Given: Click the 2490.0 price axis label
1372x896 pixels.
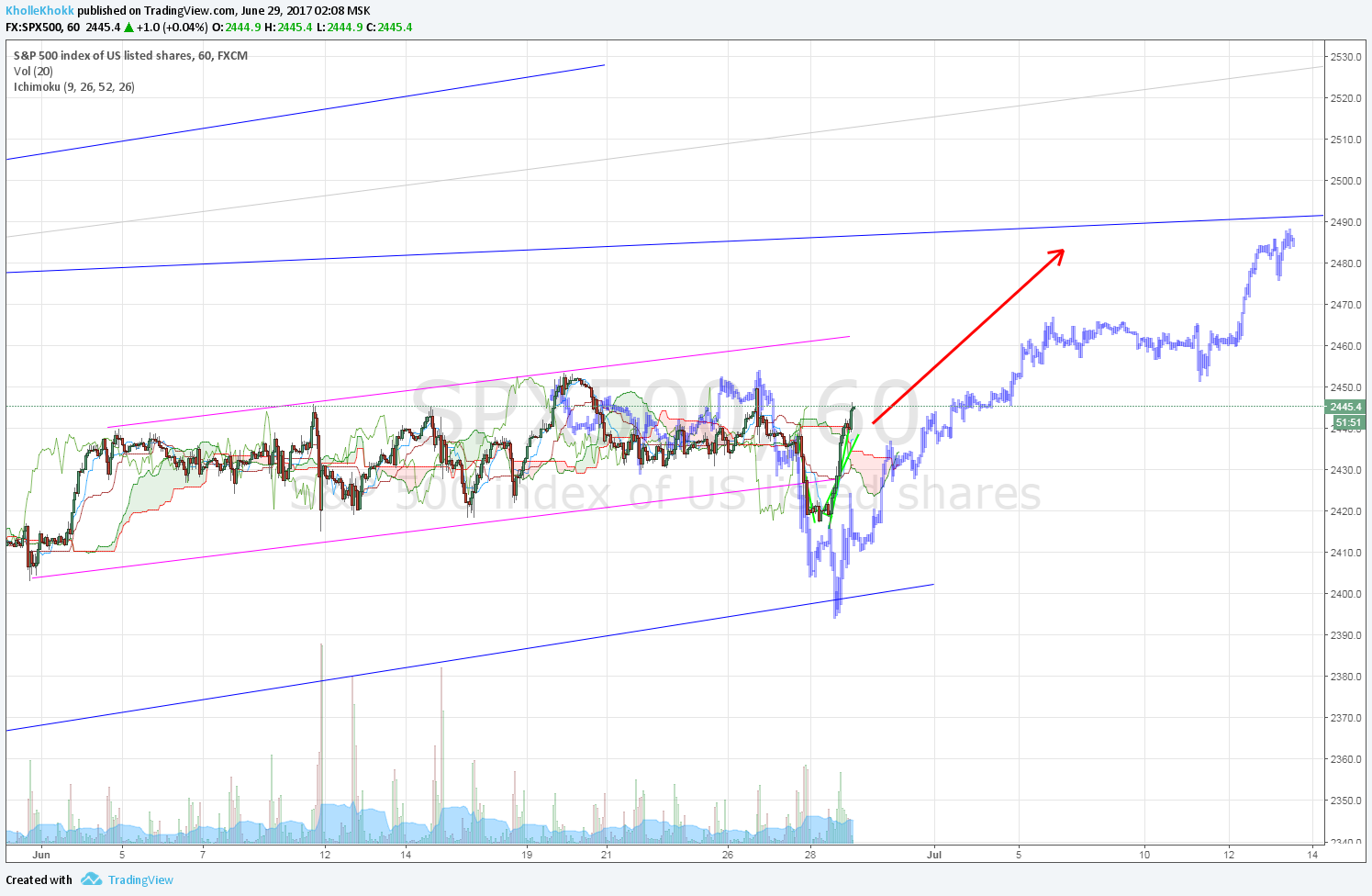Looking at the screenshot, I should pos(1345,222).
